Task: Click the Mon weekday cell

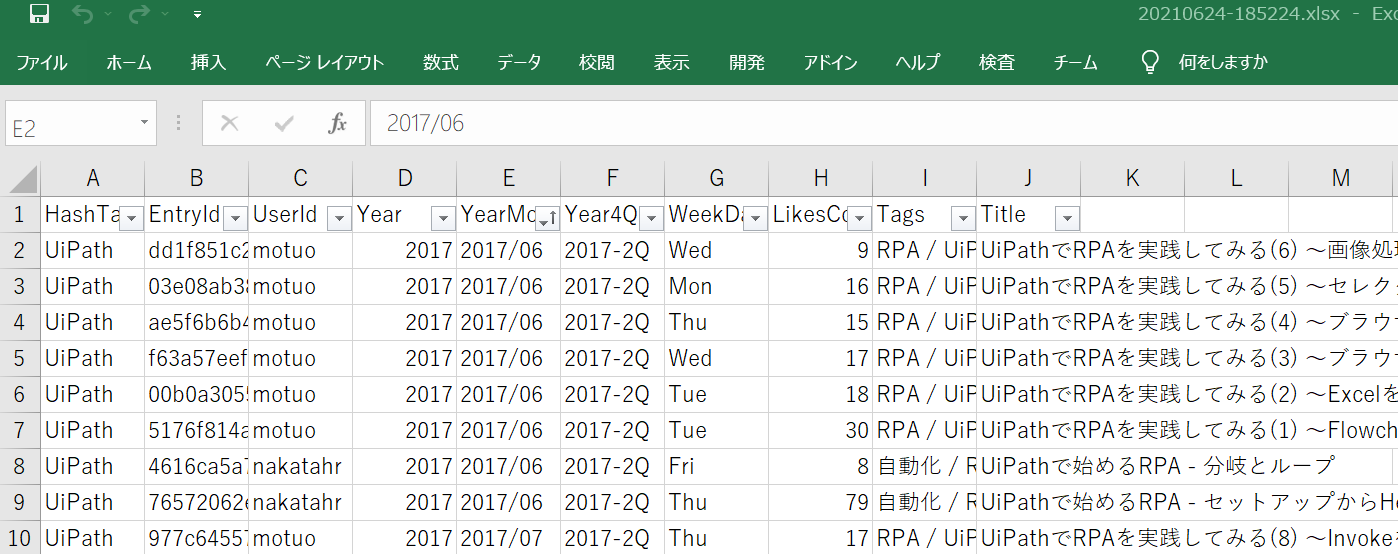Action: (717, 286)
